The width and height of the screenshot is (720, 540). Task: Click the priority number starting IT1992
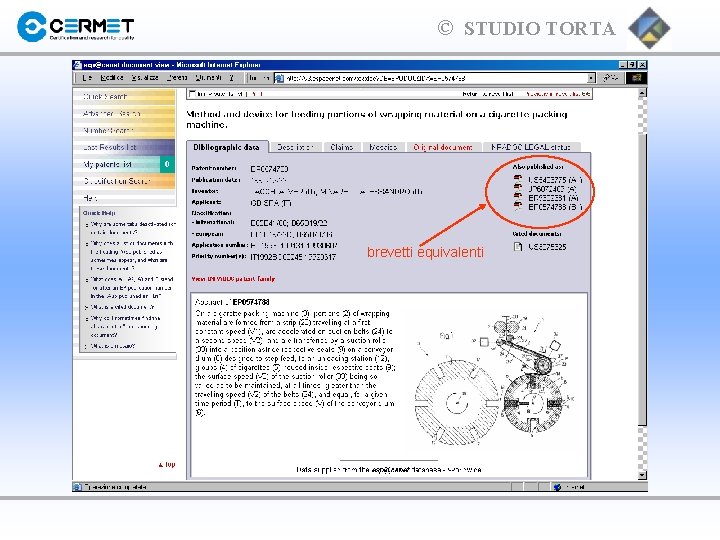coord(293,257)
